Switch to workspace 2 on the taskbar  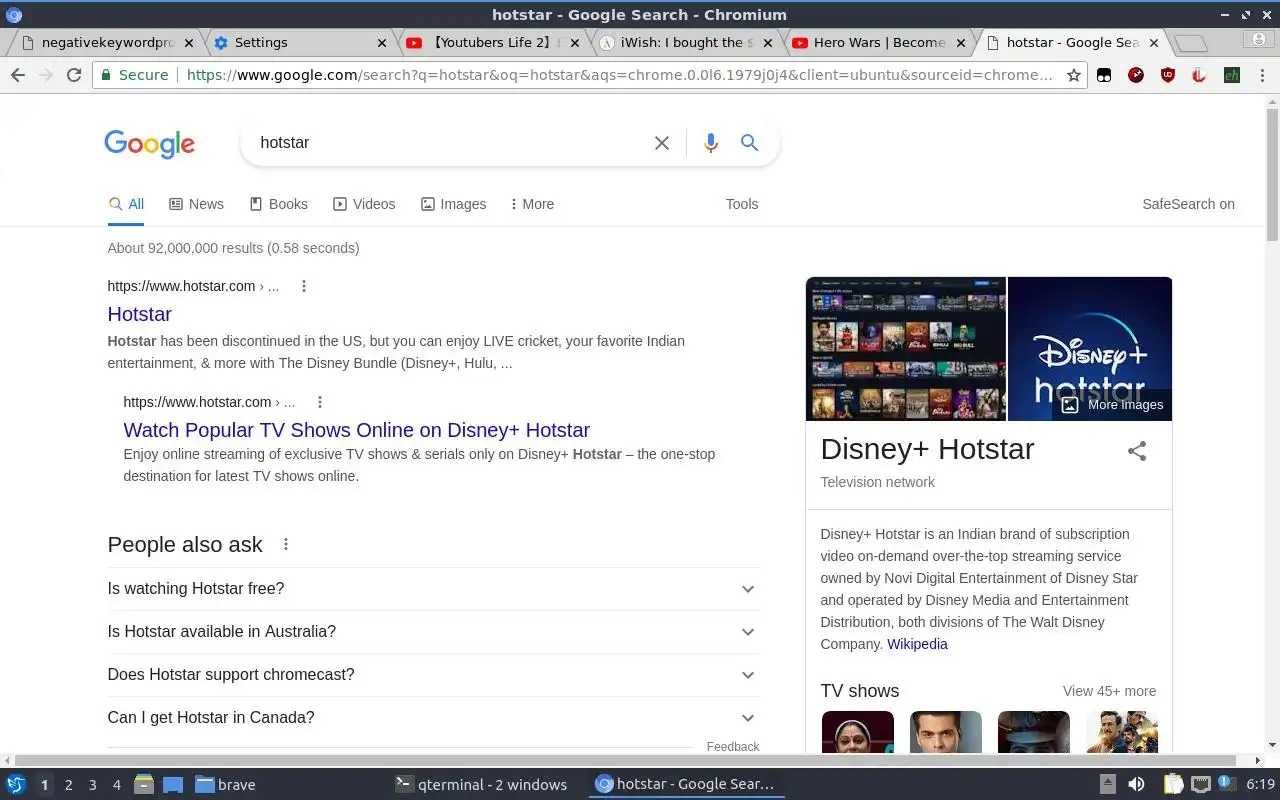(x=68, y=785)
